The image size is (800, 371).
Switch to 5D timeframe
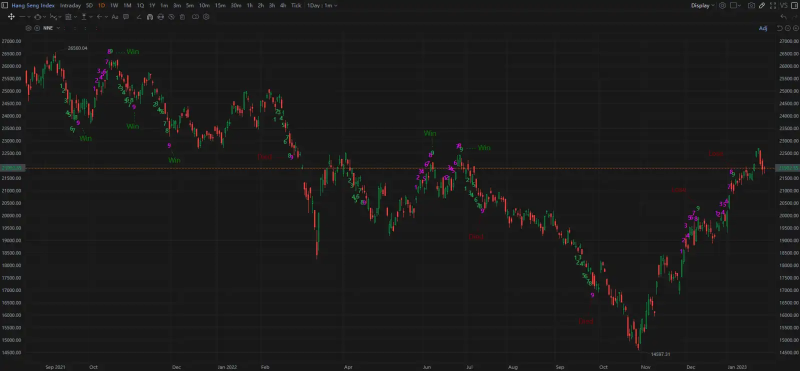(x=89, y=5)
